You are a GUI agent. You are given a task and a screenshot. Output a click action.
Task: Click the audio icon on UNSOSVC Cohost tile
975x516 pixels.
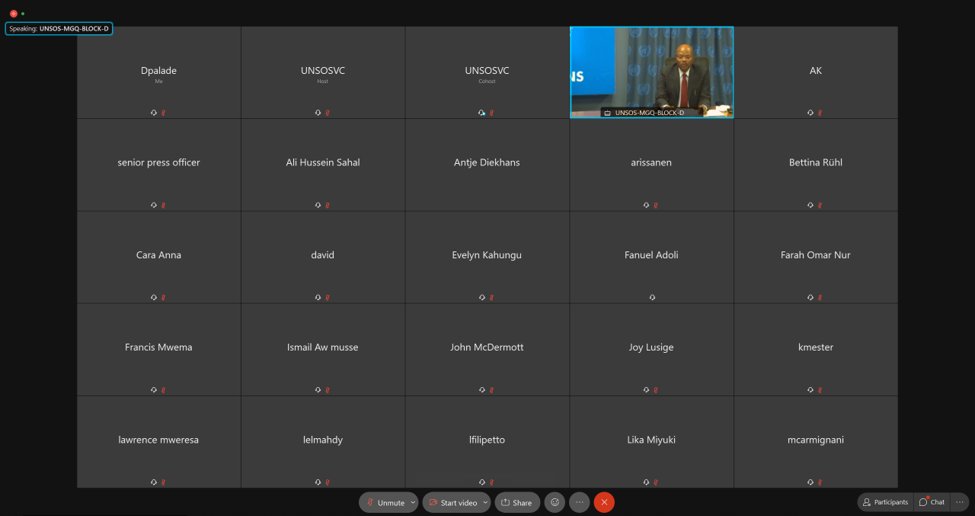(482, 113)
